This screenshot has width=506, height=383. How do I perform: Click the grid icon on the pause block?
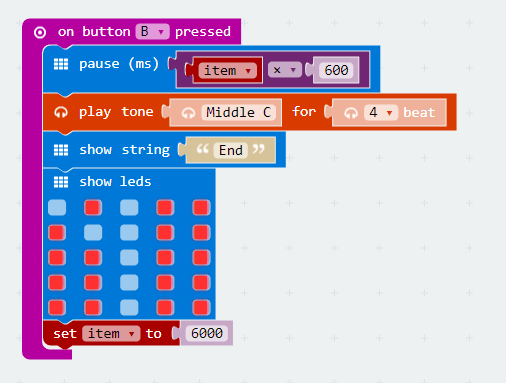click(61, 64)
